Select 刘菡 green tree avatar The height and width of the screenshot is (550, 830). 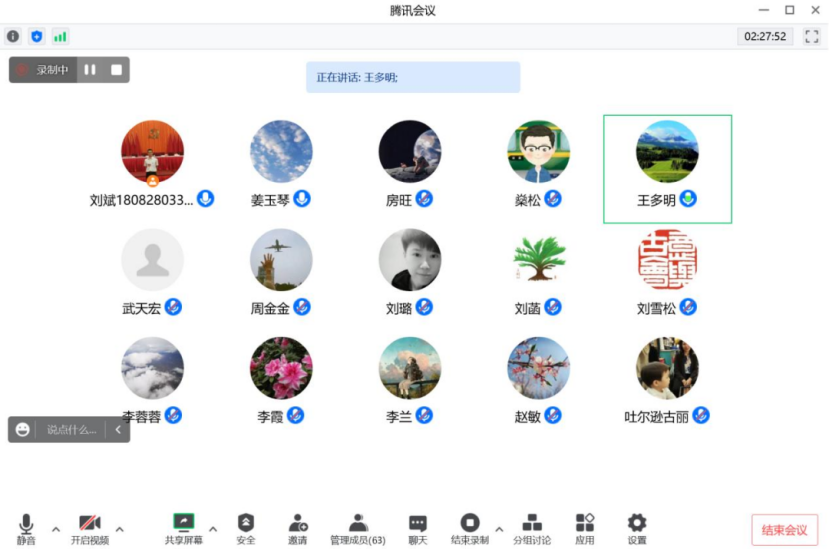click(538, 259)
